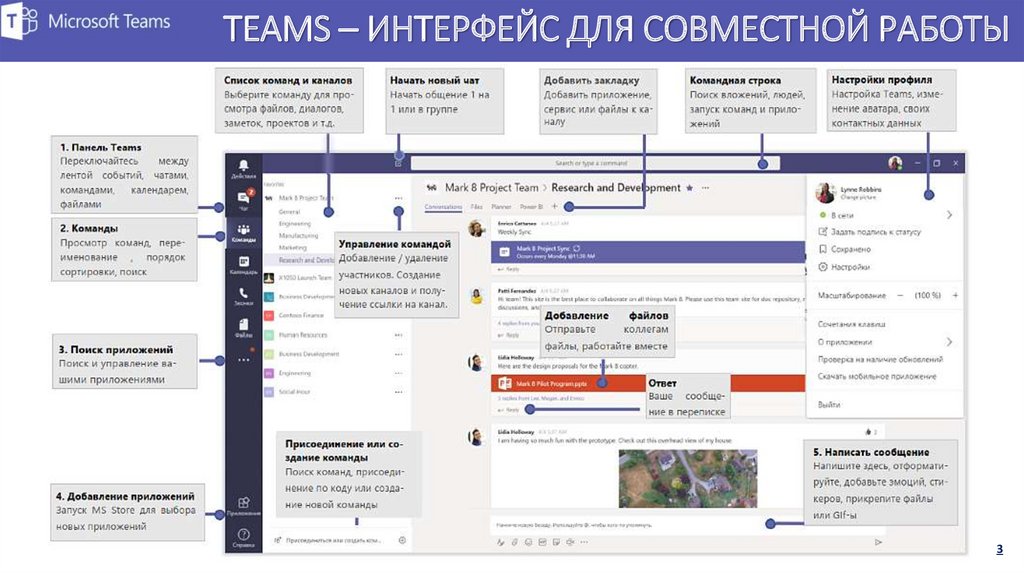Click the three-dot more apps sidebar icon

(243, 360)
